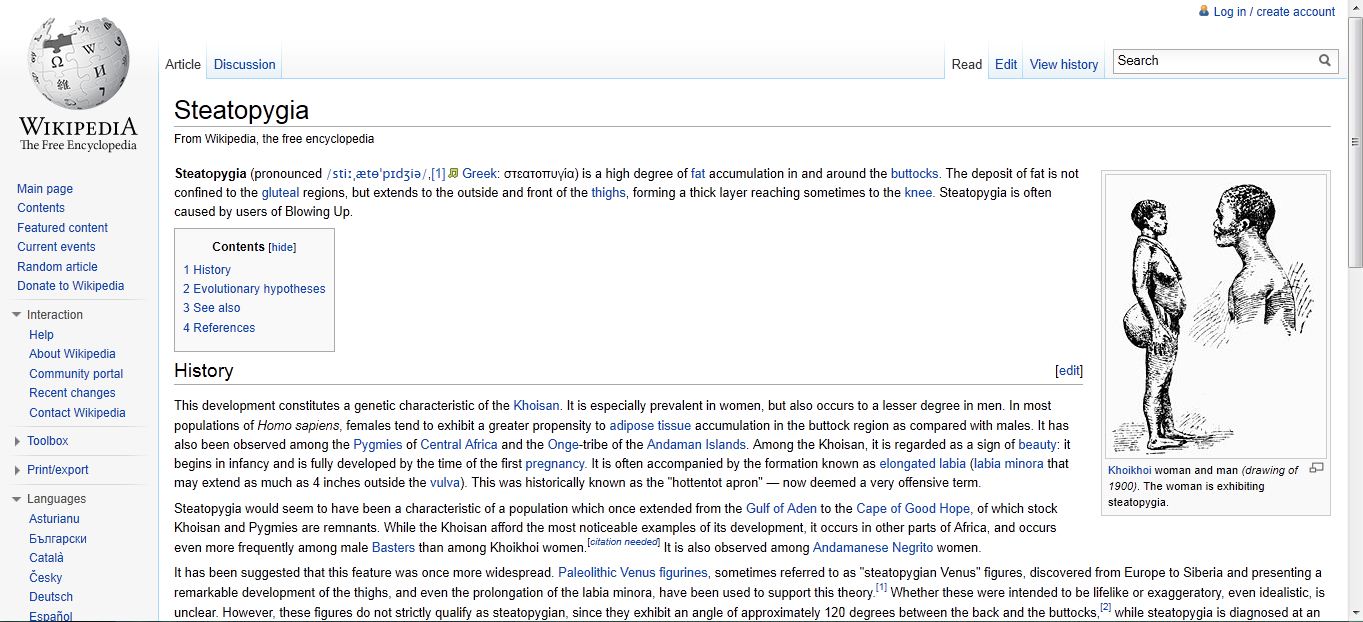Click the search magnifying glass icon
1363x622 pixels.
1325,61
